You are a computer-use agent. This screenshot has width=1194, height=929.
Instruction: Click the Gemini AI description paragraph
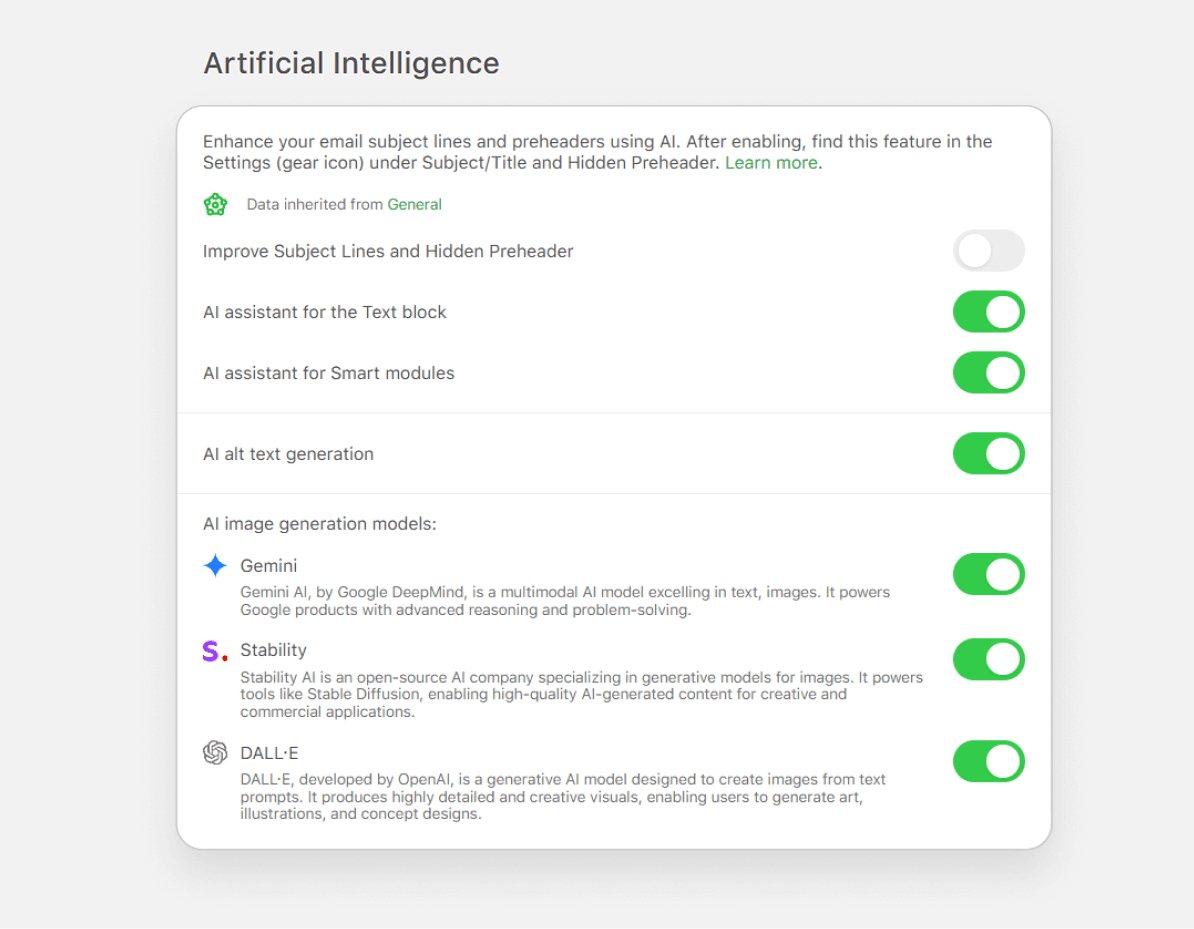[564, 601]
